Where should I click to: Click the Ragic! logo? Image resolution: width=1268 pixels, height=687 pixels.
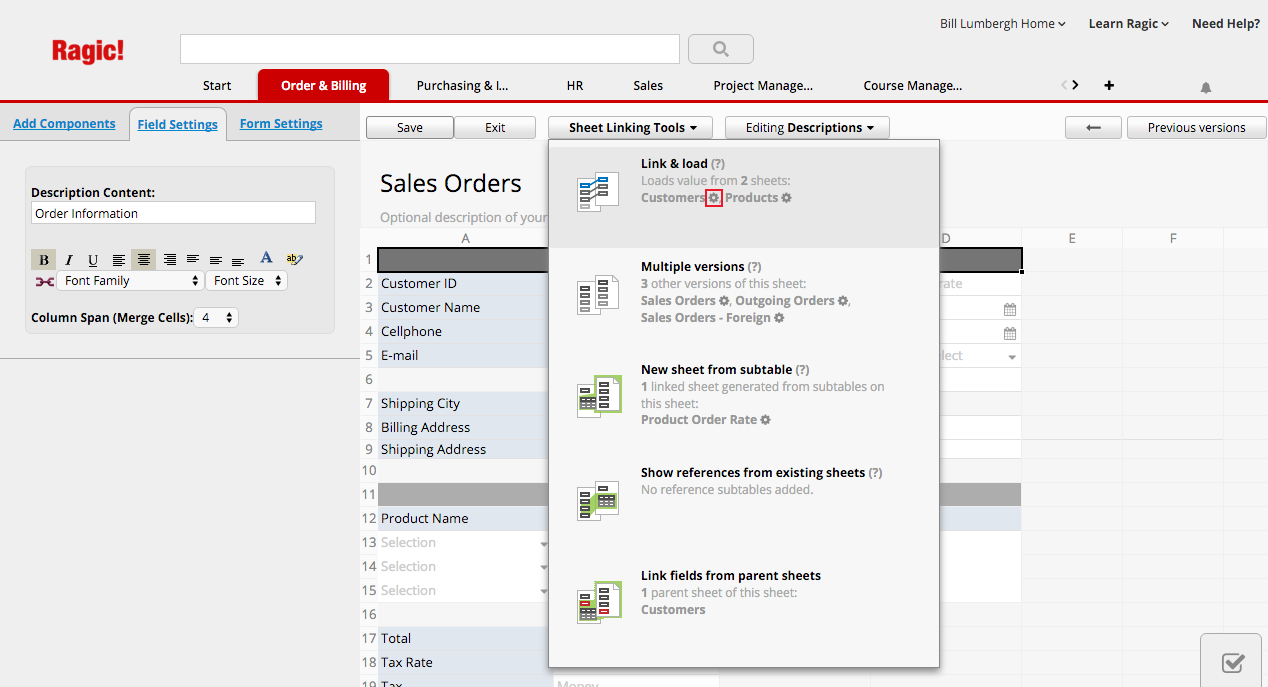coord(88,50)
